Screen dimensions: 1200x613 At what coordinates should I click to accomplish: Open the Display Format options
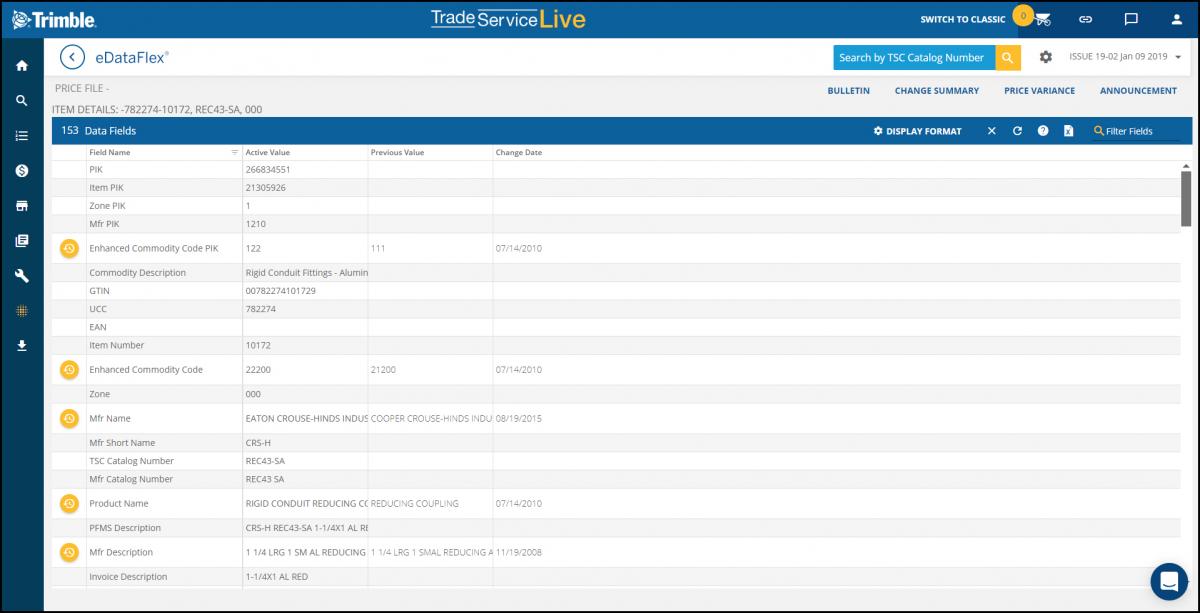917,131
